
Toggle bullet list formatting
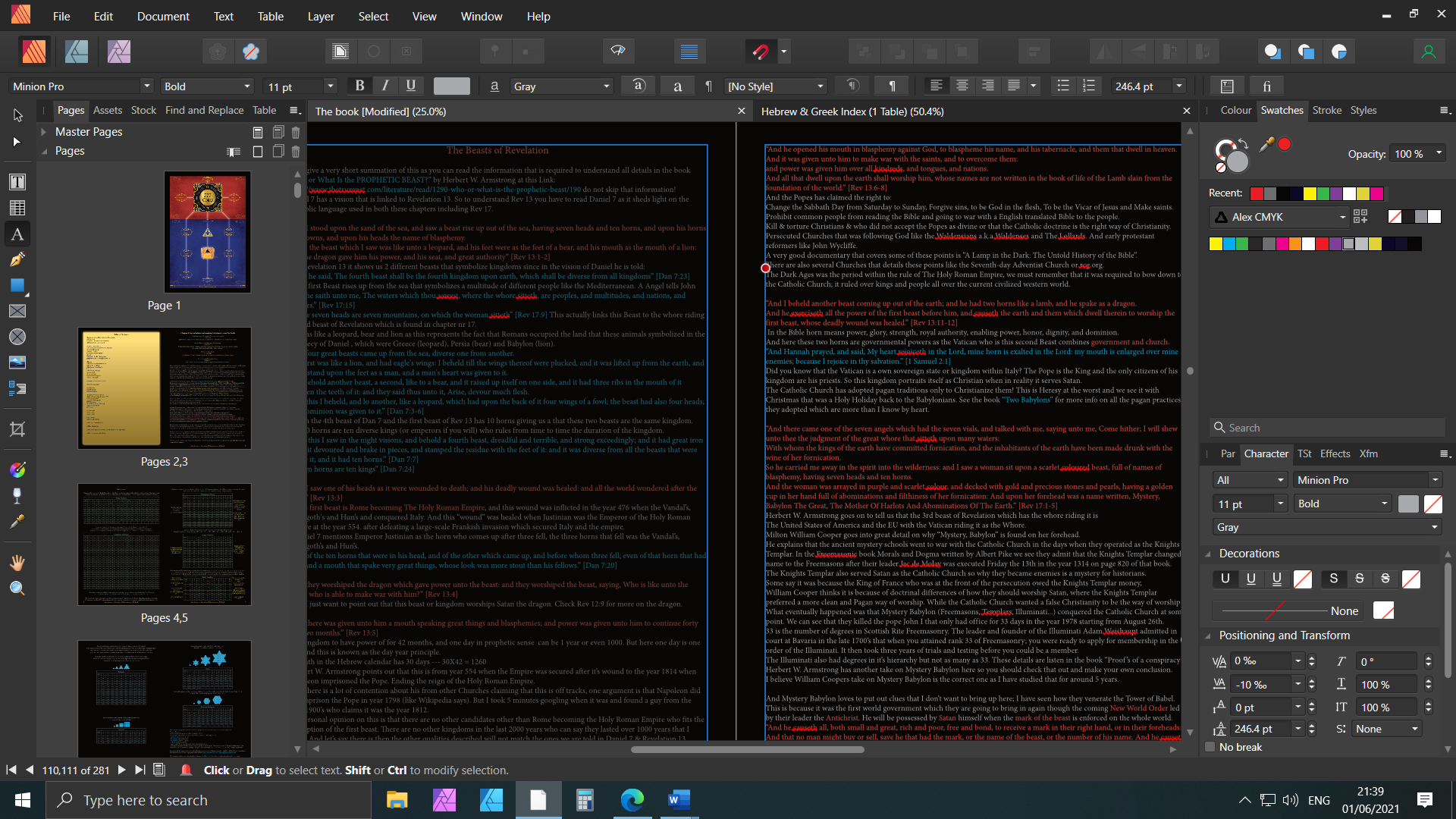[x=1063, y=86]
